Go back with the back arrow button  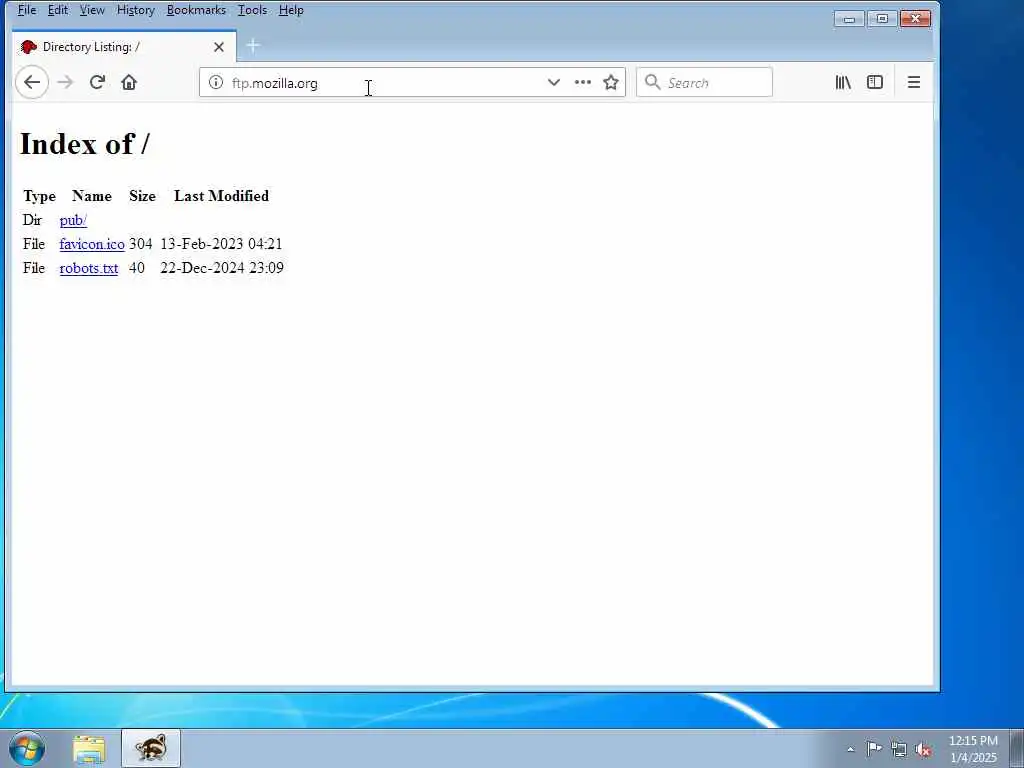(32, 82)
